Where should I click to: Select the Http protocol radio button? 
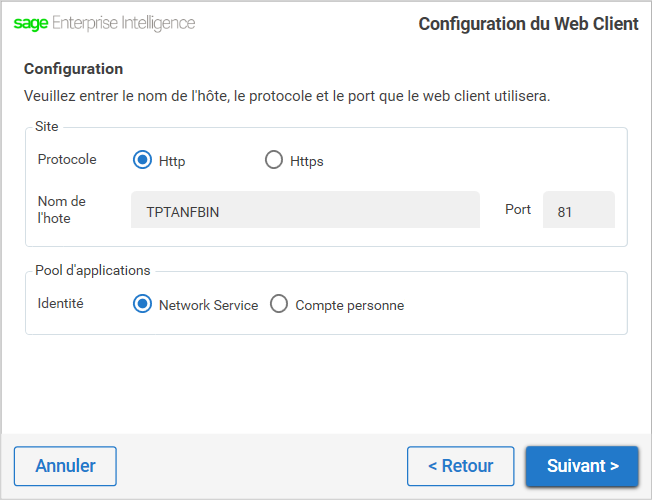click(142, 160)
